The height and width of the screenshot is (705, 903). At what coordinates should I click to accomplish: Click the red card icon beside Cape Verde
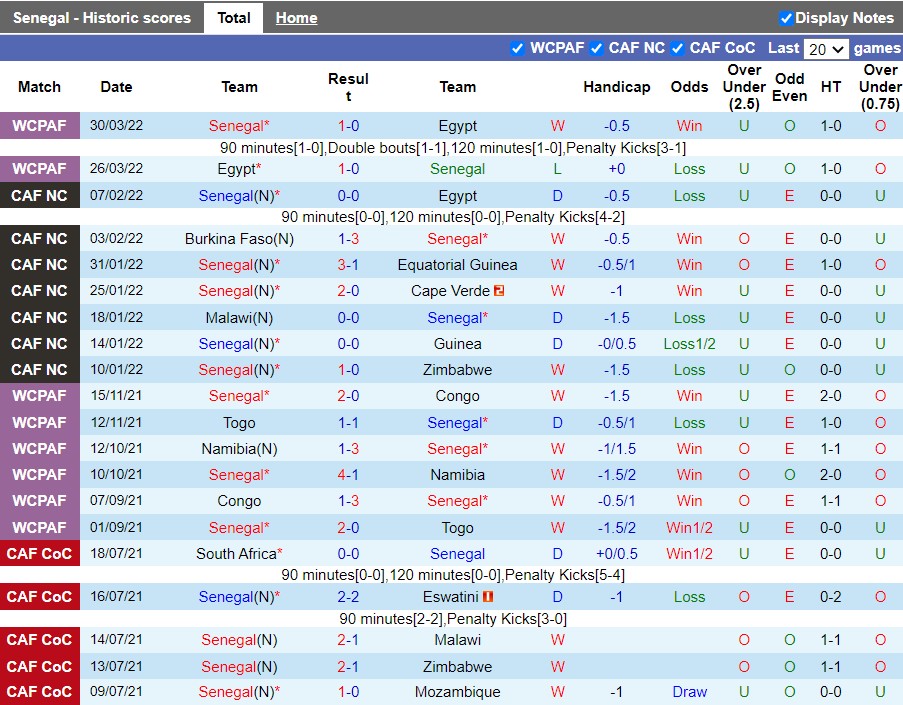[x=499, y=291]
